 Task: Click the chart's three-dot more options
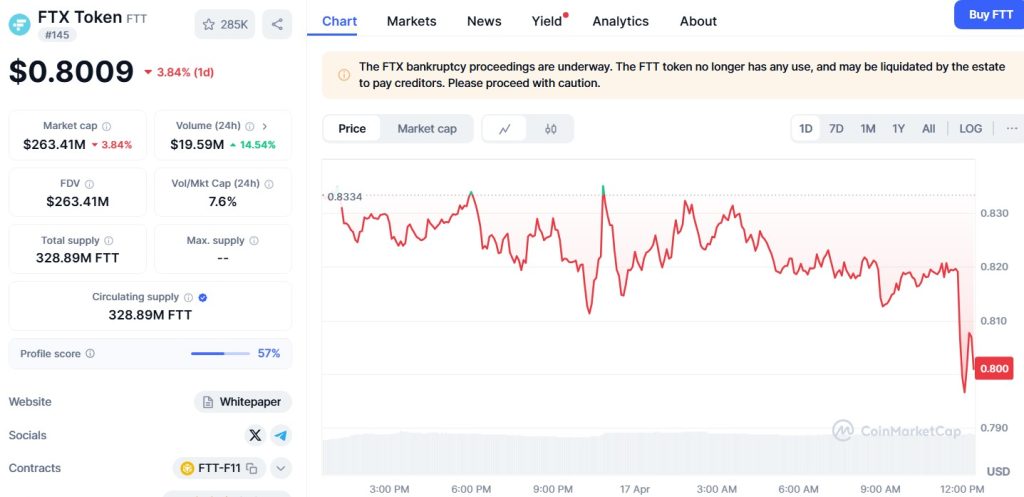pos(1012,128)
